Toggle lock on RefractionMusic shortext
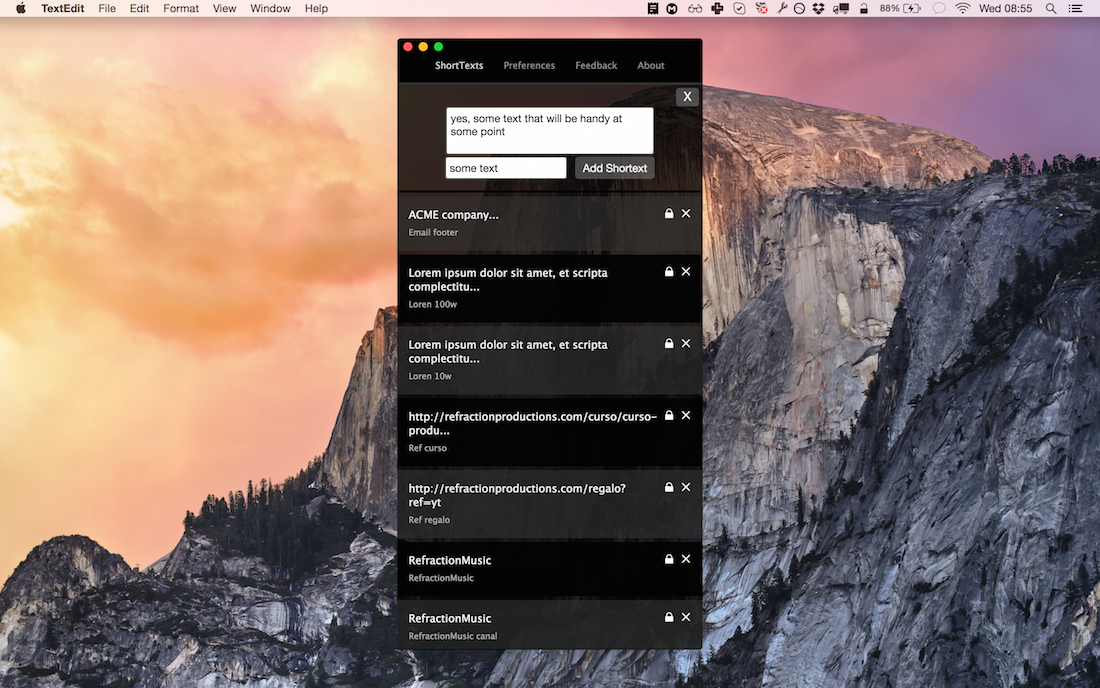This screenshot has width=1100, height=688. click(669, 559)
